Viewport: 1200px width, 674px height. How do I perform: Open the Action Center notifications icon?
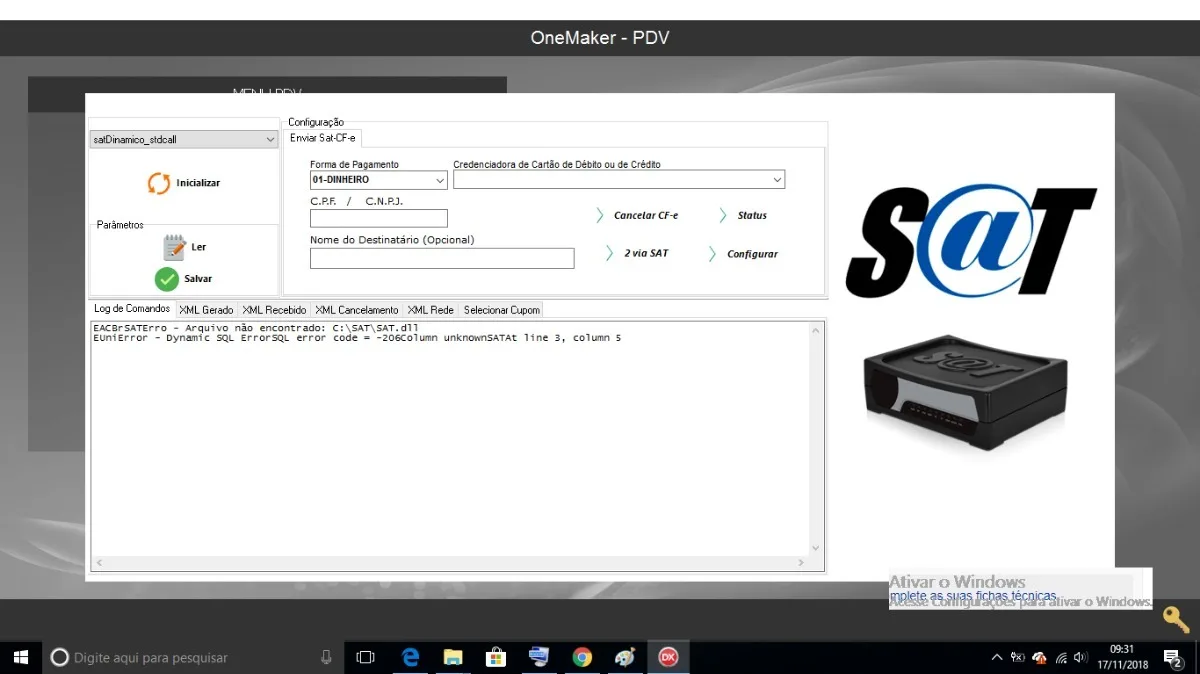(x=1173, y=657)
